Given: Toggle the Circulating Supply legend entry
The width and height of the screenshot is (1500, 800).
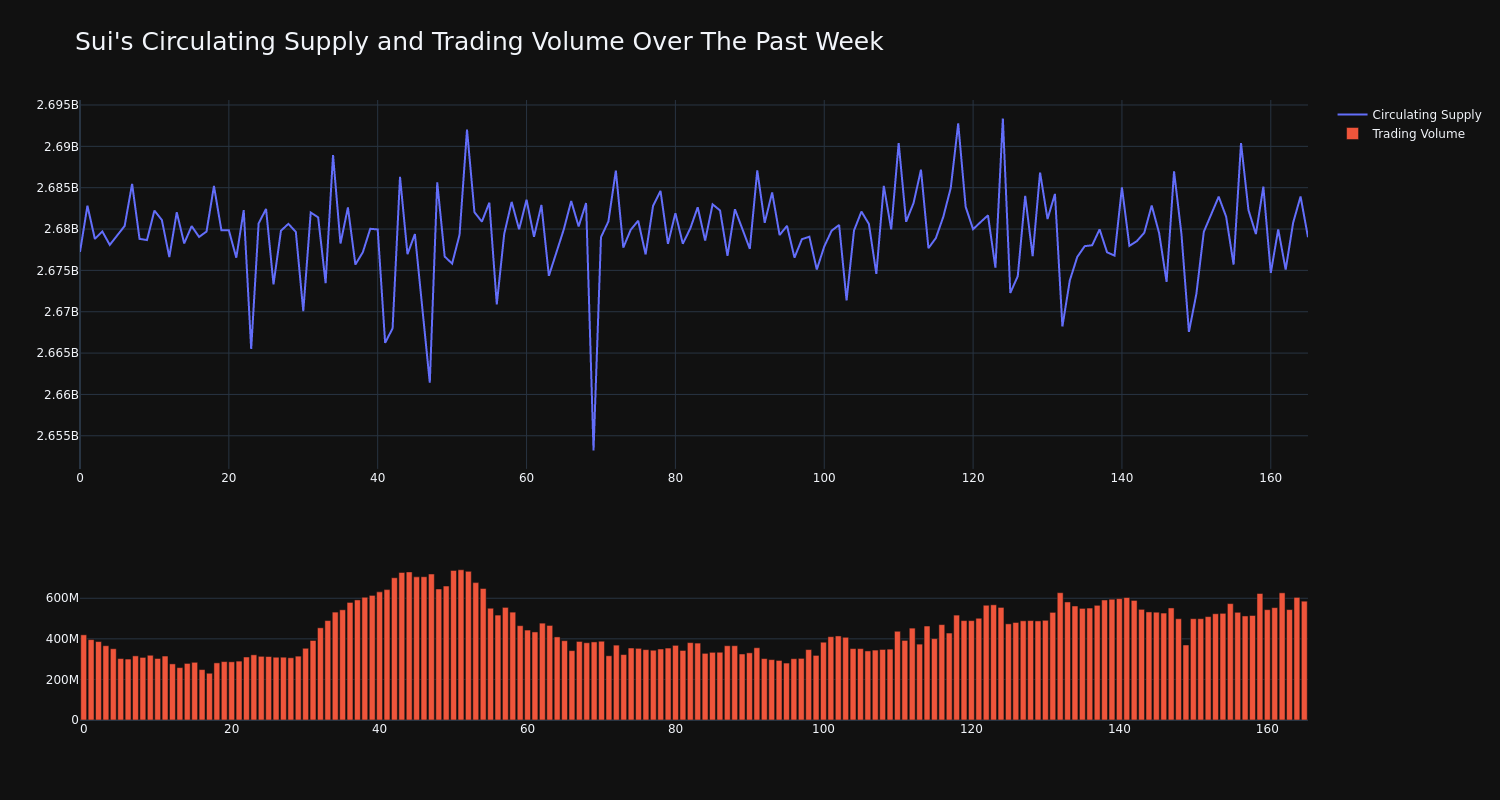Looking at the screenshot, I should 1409,115.
